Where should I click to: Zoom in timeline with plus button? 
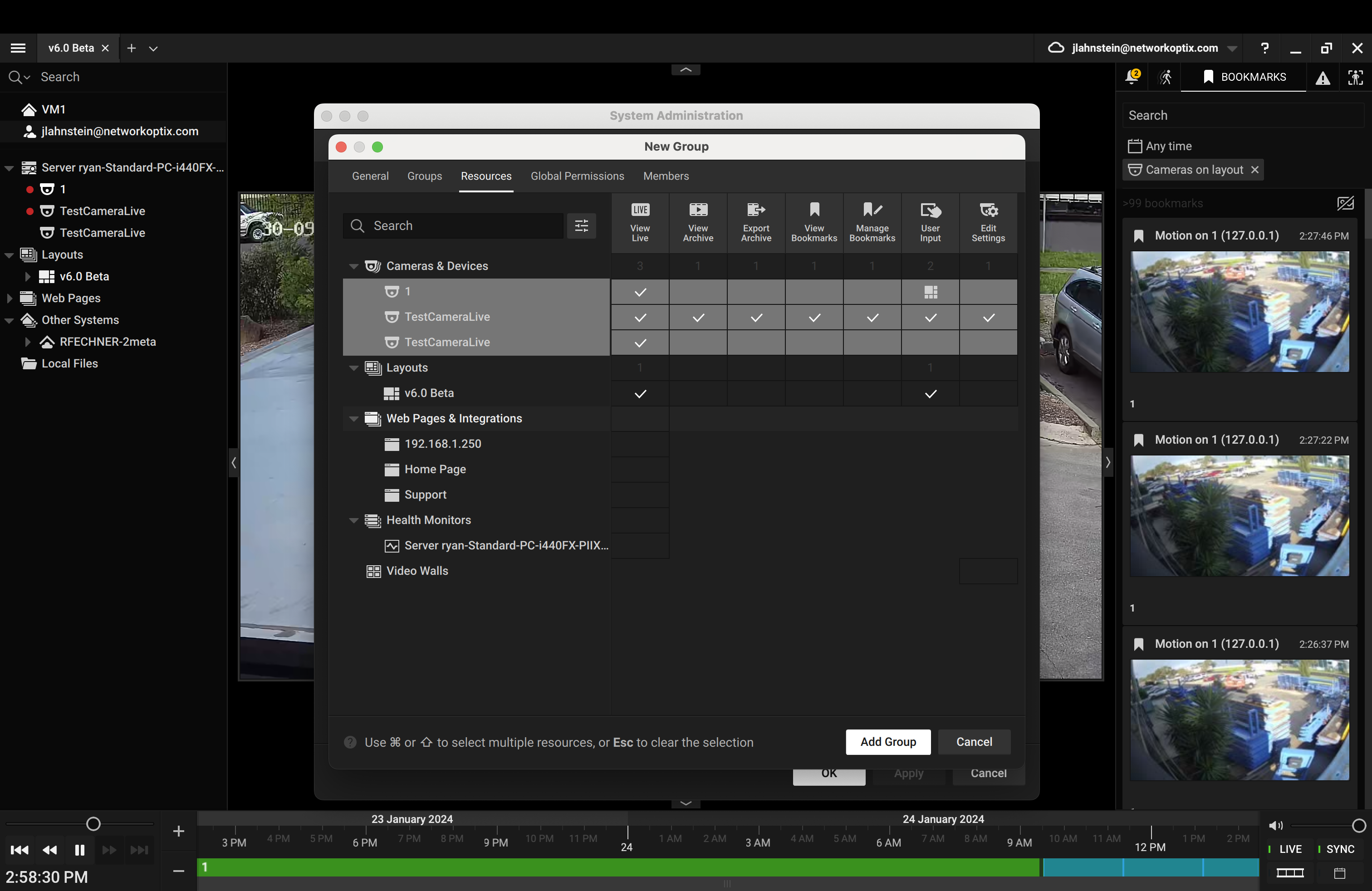[179, 831]
